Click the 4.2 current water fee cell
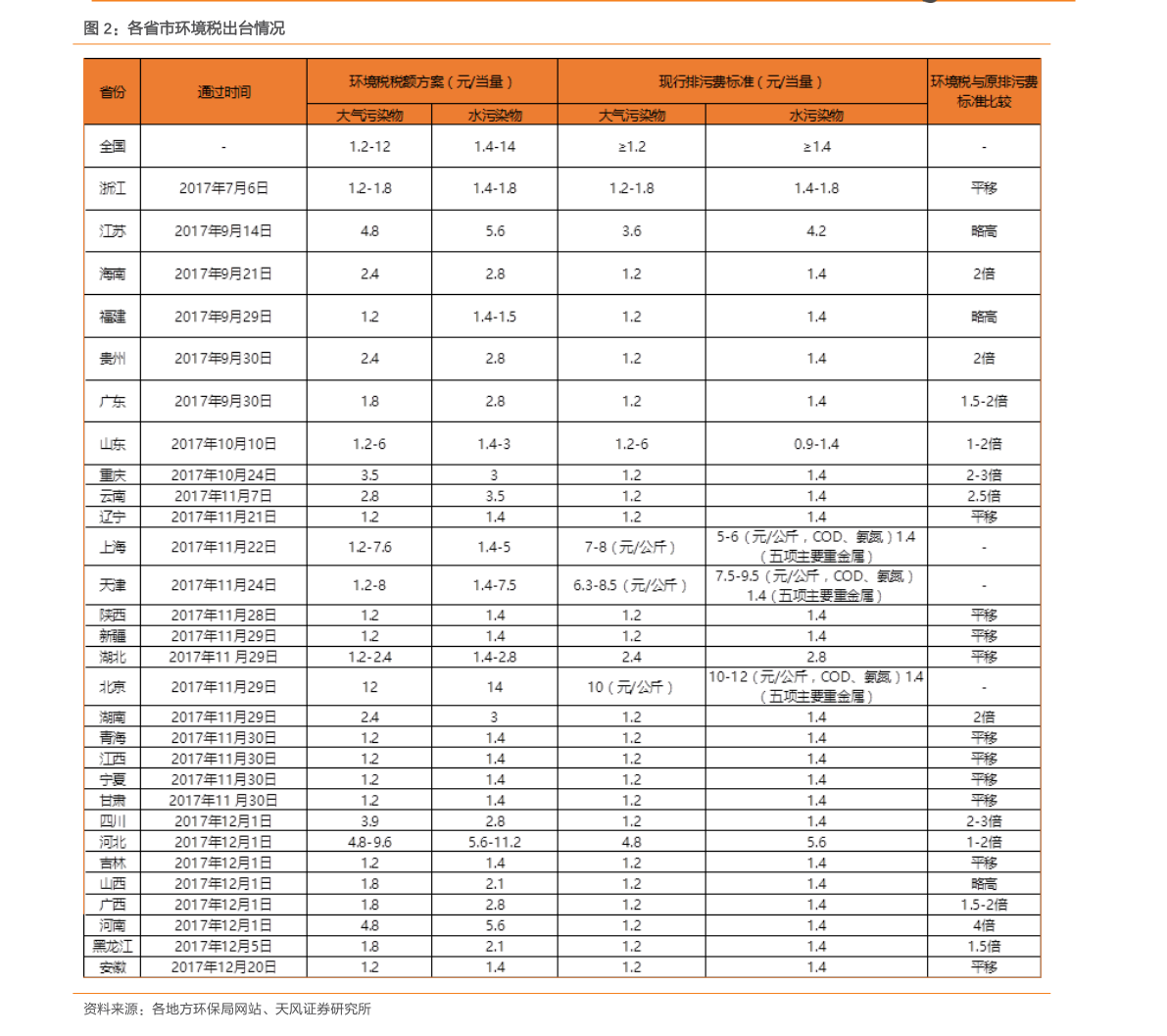The image size is (1167, 1036). pyautogui.click(x=816, y=231)
